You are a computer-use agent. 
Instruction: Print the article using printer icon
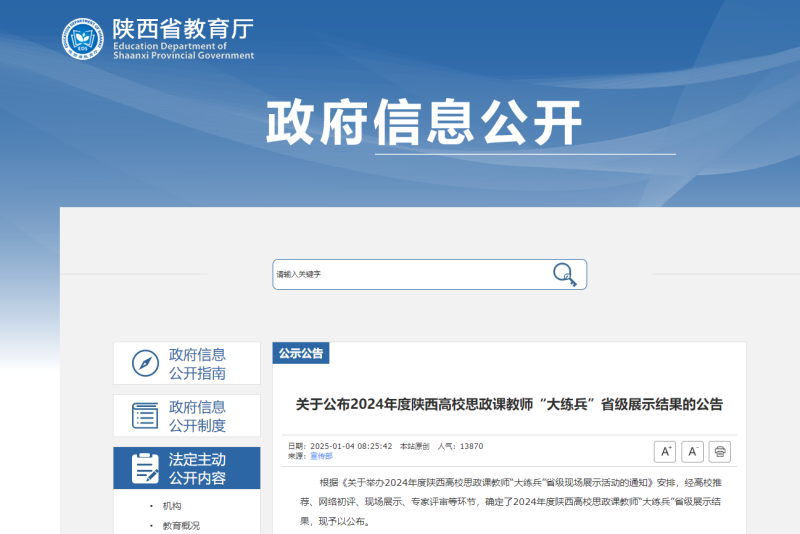(720, 452)
